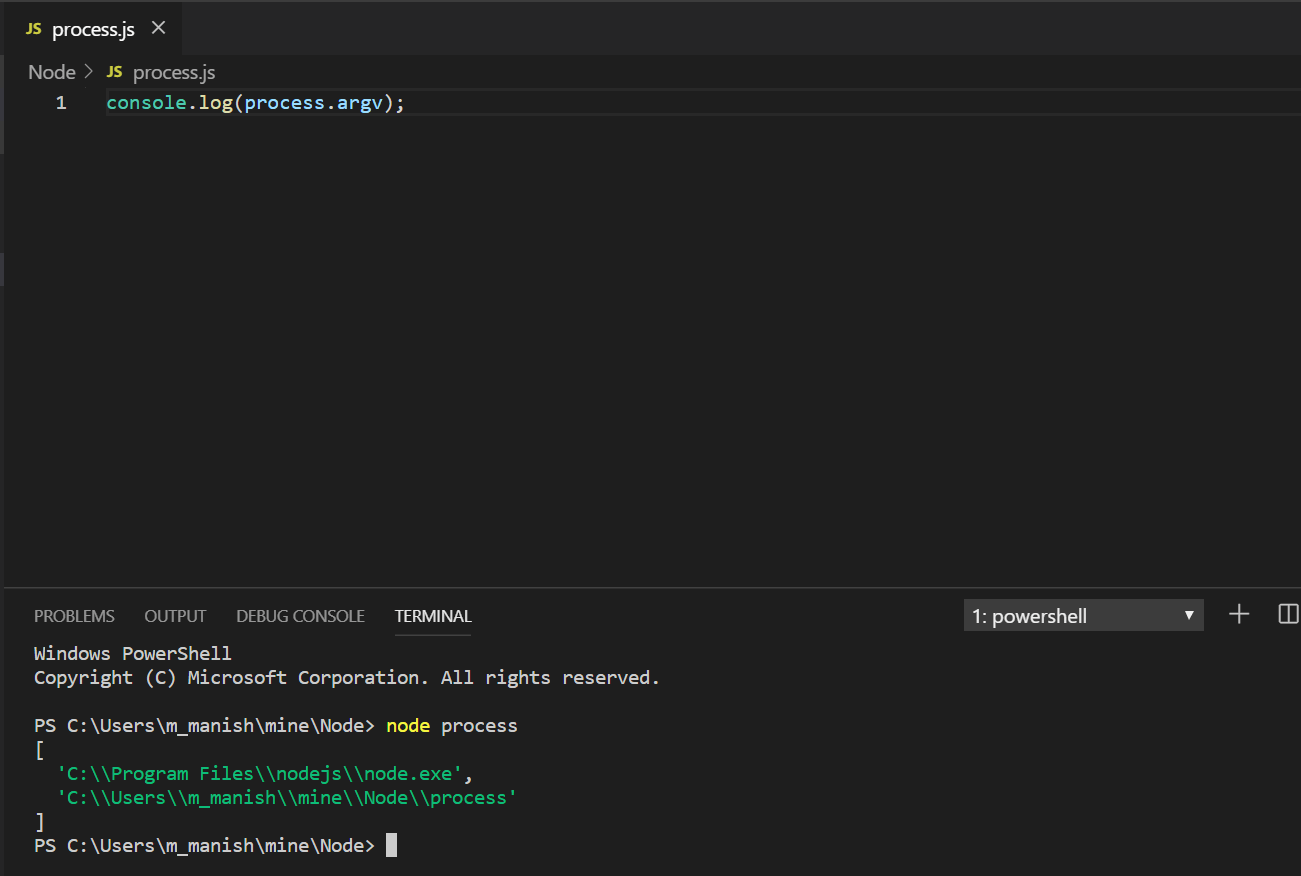Image resolution: width=1301 pixels, height=876 pixels.
Task: Close the process.js editor tab
Action: pyautogui.click(x=158, y=29)
